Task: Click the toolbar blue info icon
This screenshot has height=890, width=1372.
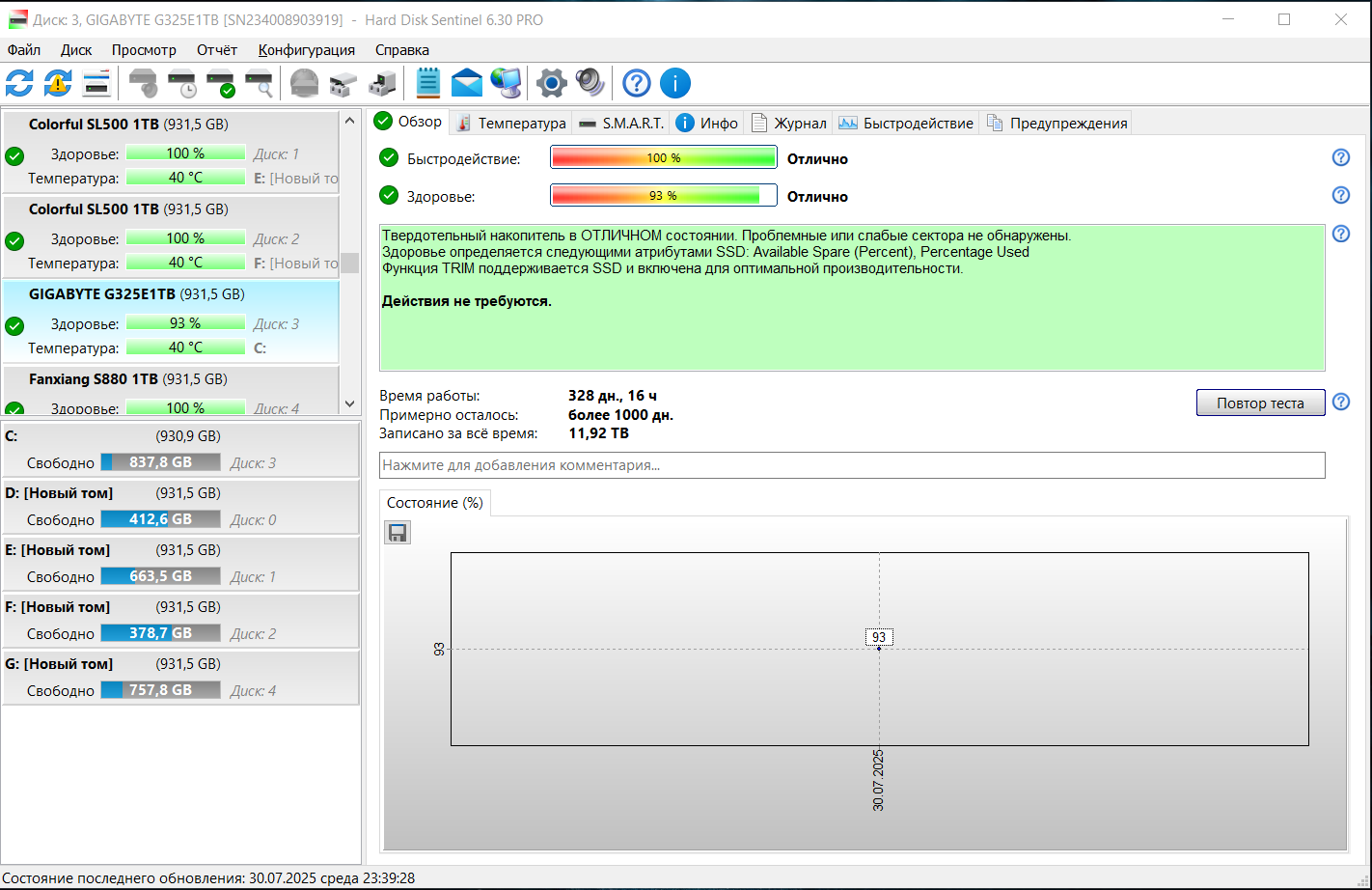Action: click(x=675, y=83)
